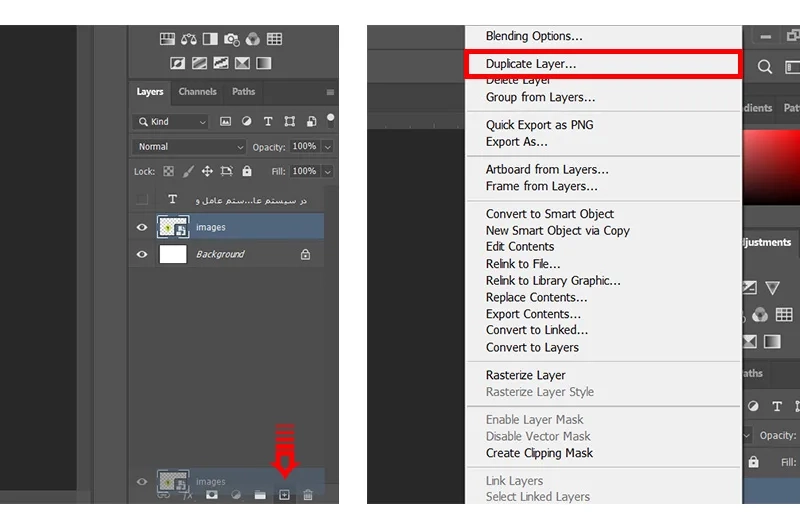Open the Kind filter dropdown
This screenshot has width=800, height=530.
[x=170, y=121]
